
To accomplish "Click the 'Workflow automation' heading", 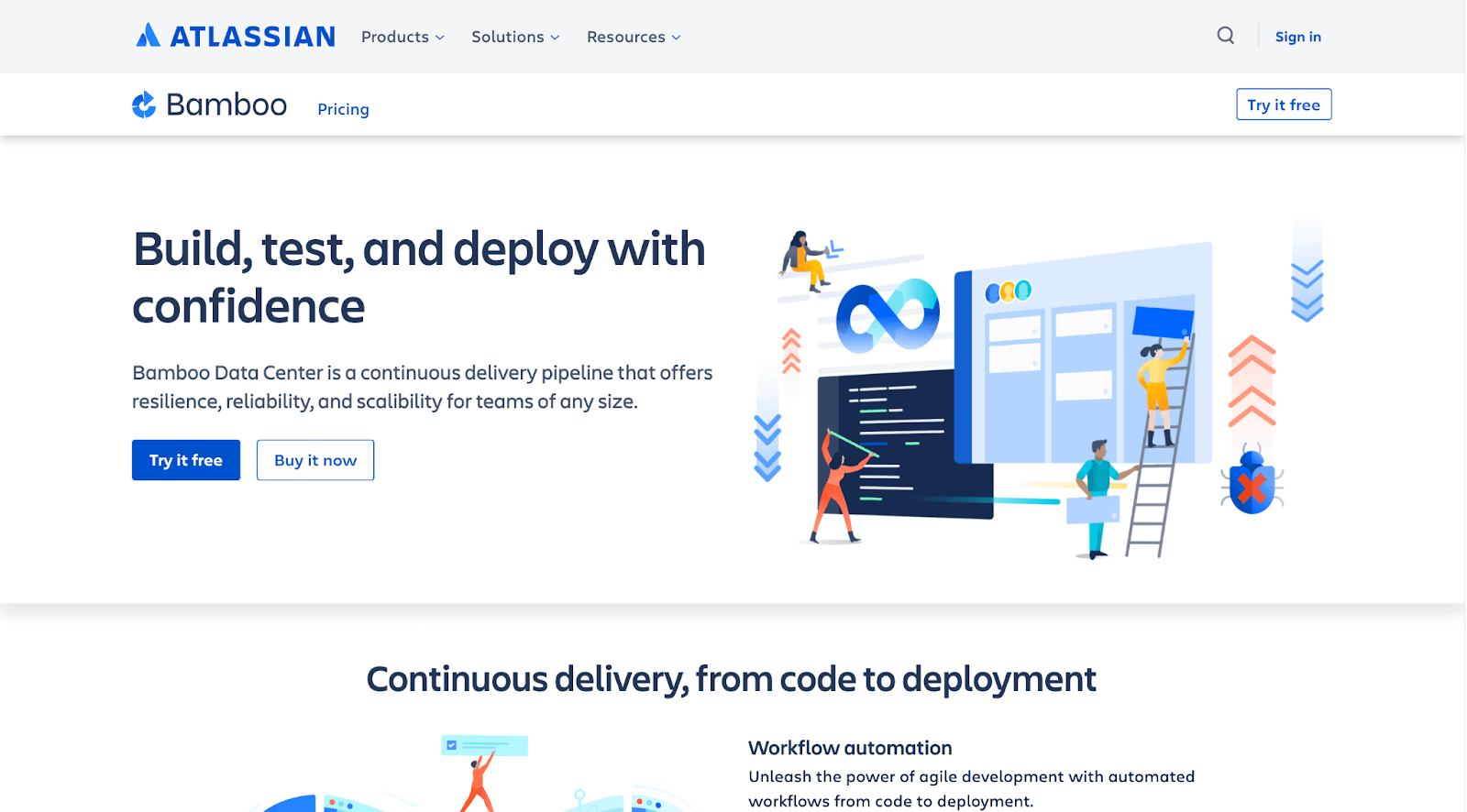I will tap(850, 748).
